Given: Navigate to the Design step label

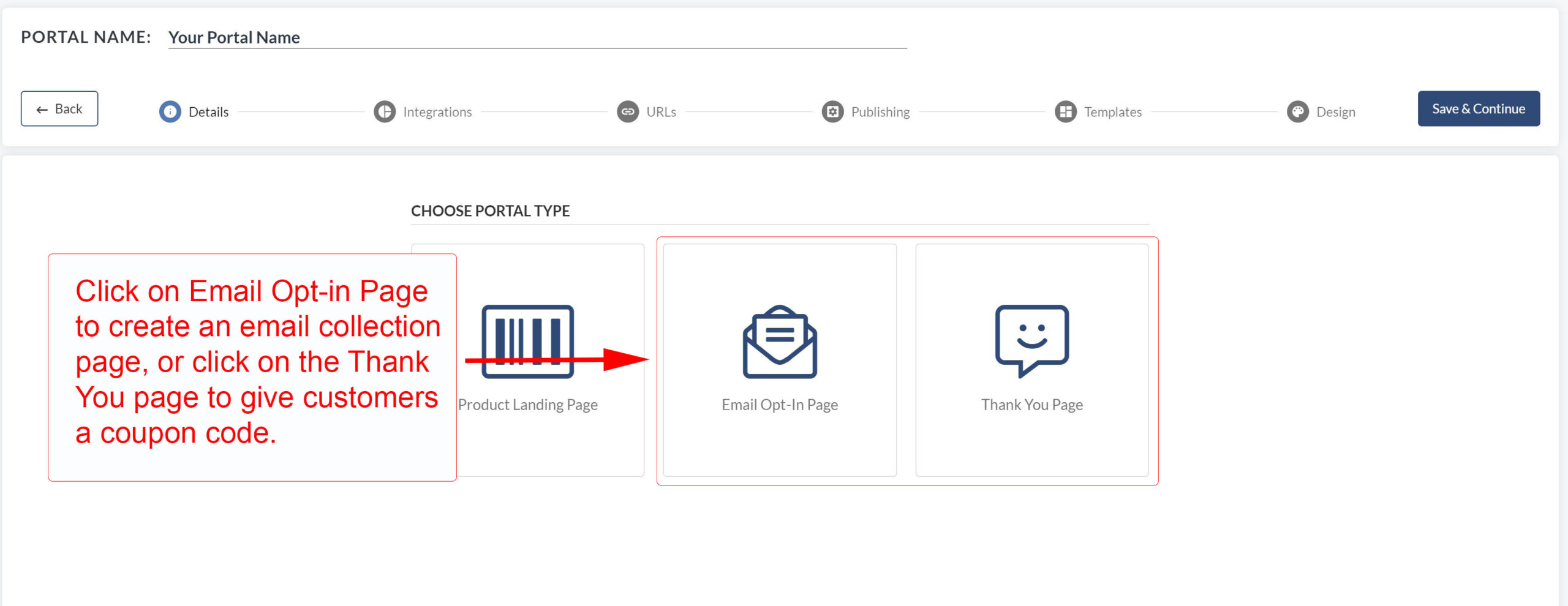Looking at the screenshot, I should tap(1335, 112).
